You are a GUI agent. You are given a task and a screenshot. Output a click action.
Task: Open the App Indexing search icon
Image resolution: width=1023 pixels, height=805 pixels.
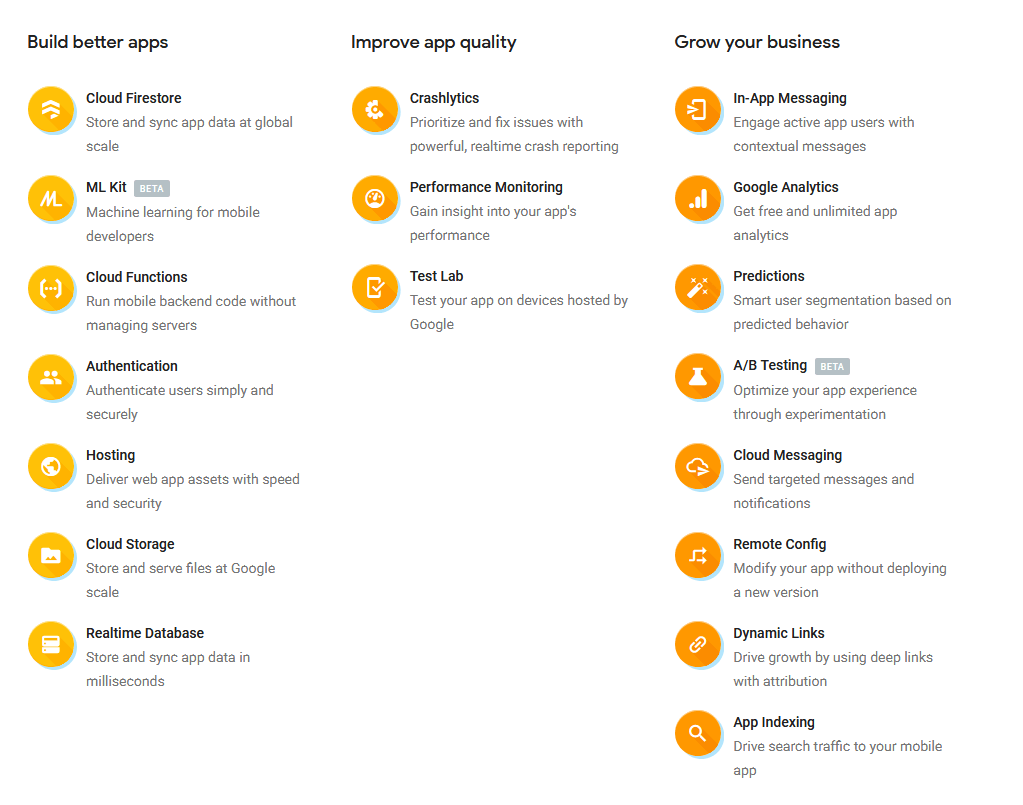point(698,733)
